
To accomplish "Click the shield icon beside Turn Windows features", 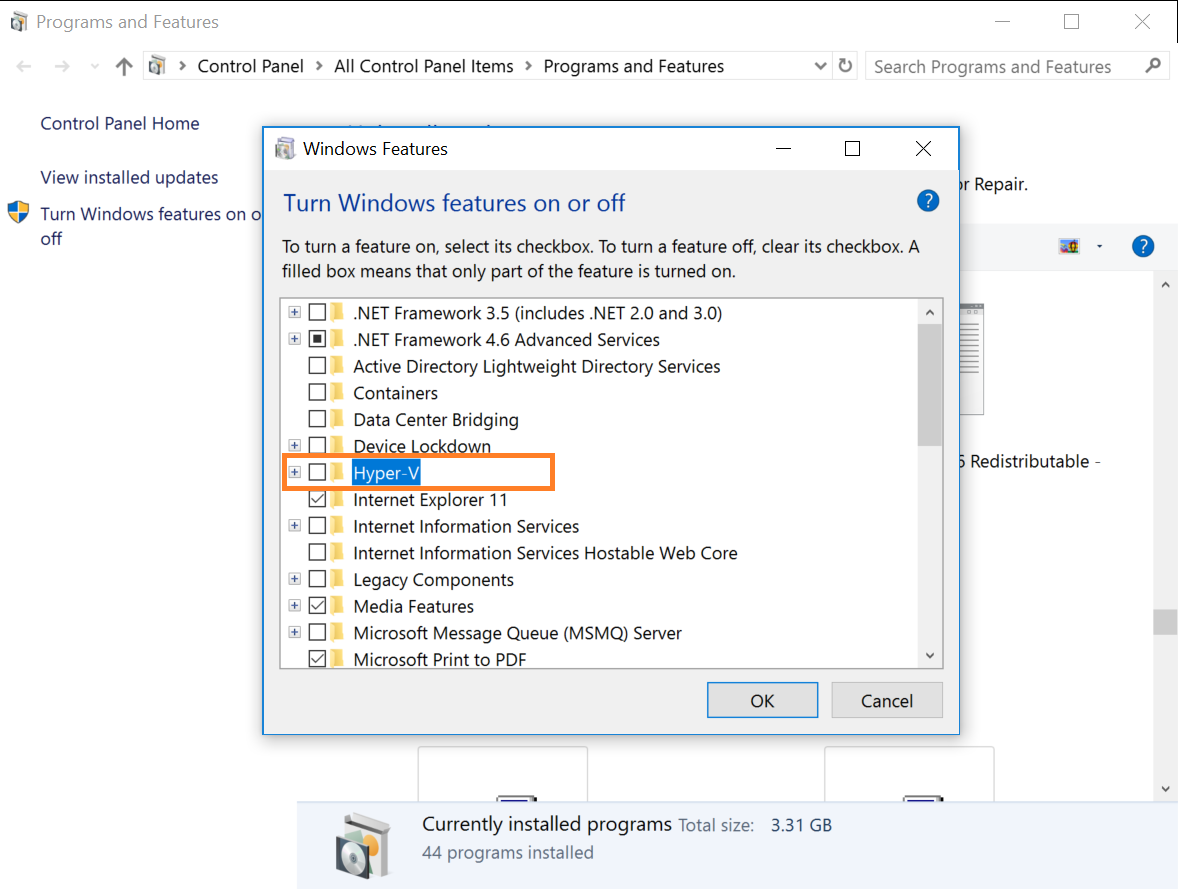I will click(19, 213).
